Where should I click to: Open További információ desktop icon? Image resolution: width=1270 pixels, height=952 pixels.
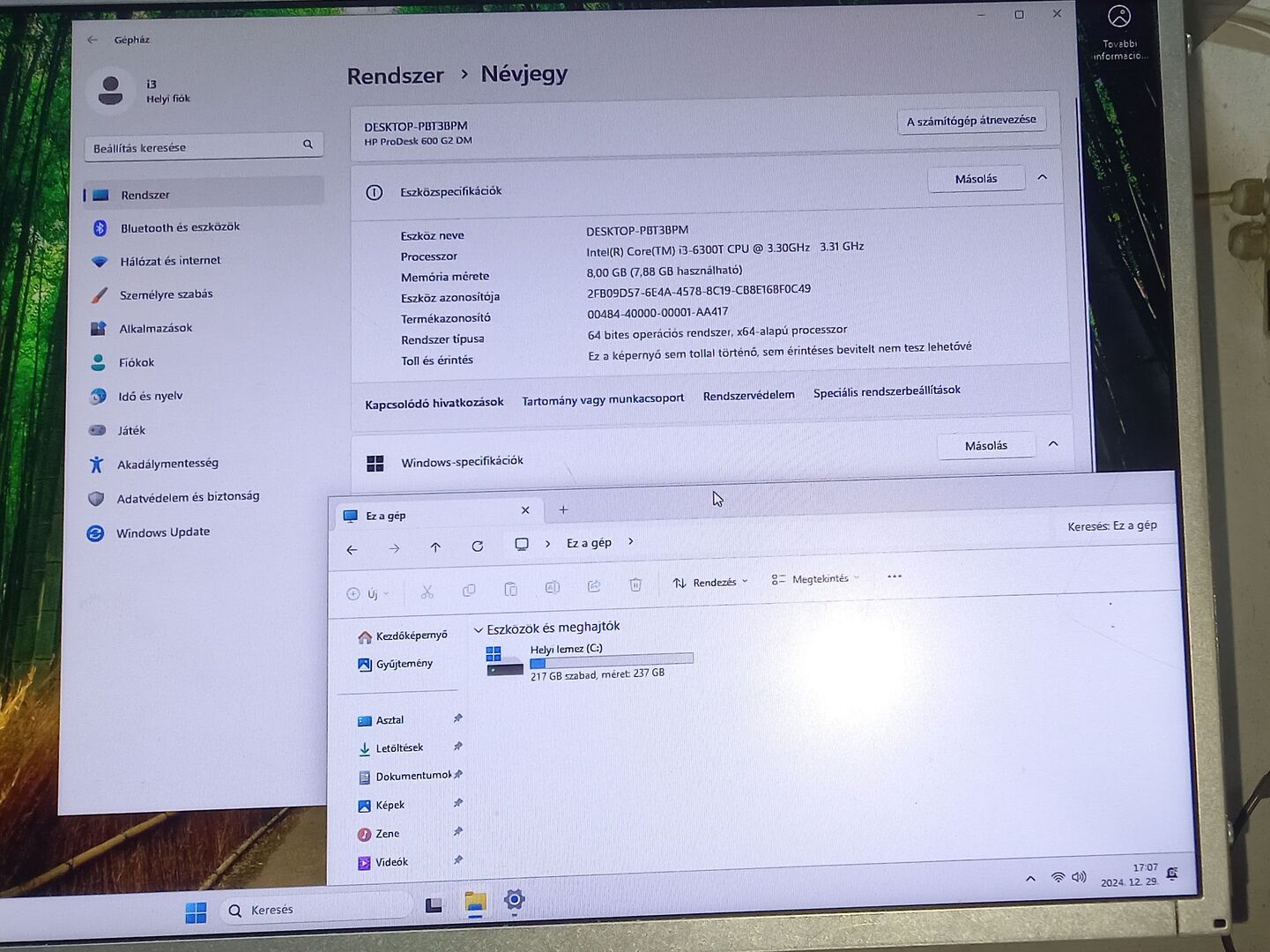coord(1120,32)
